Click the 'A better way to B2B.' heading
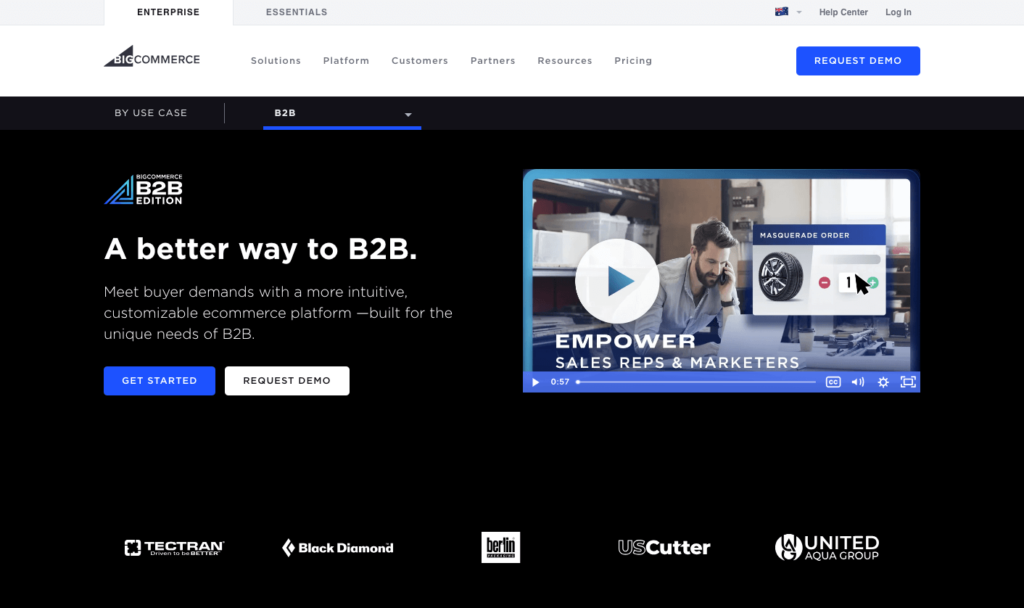Image resolution: width=1024 pixels, height=608 pixels. point(261,249)
